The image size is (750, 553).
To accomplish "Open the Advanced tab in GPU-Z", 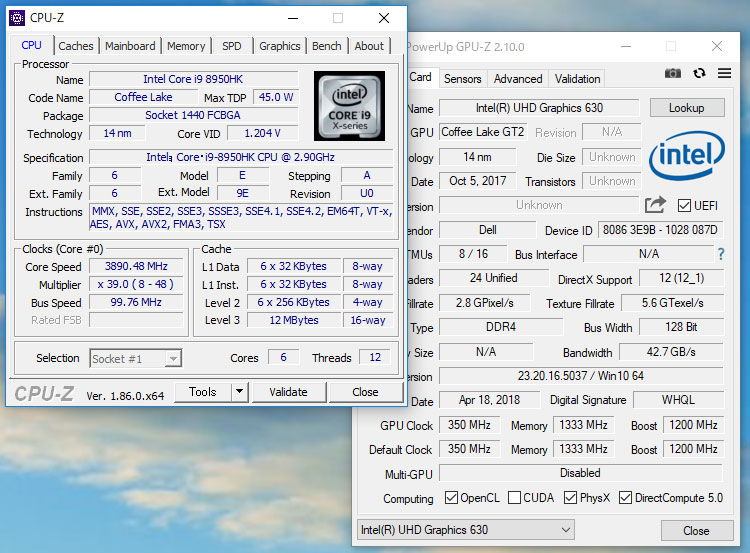I will pos(518,79).
